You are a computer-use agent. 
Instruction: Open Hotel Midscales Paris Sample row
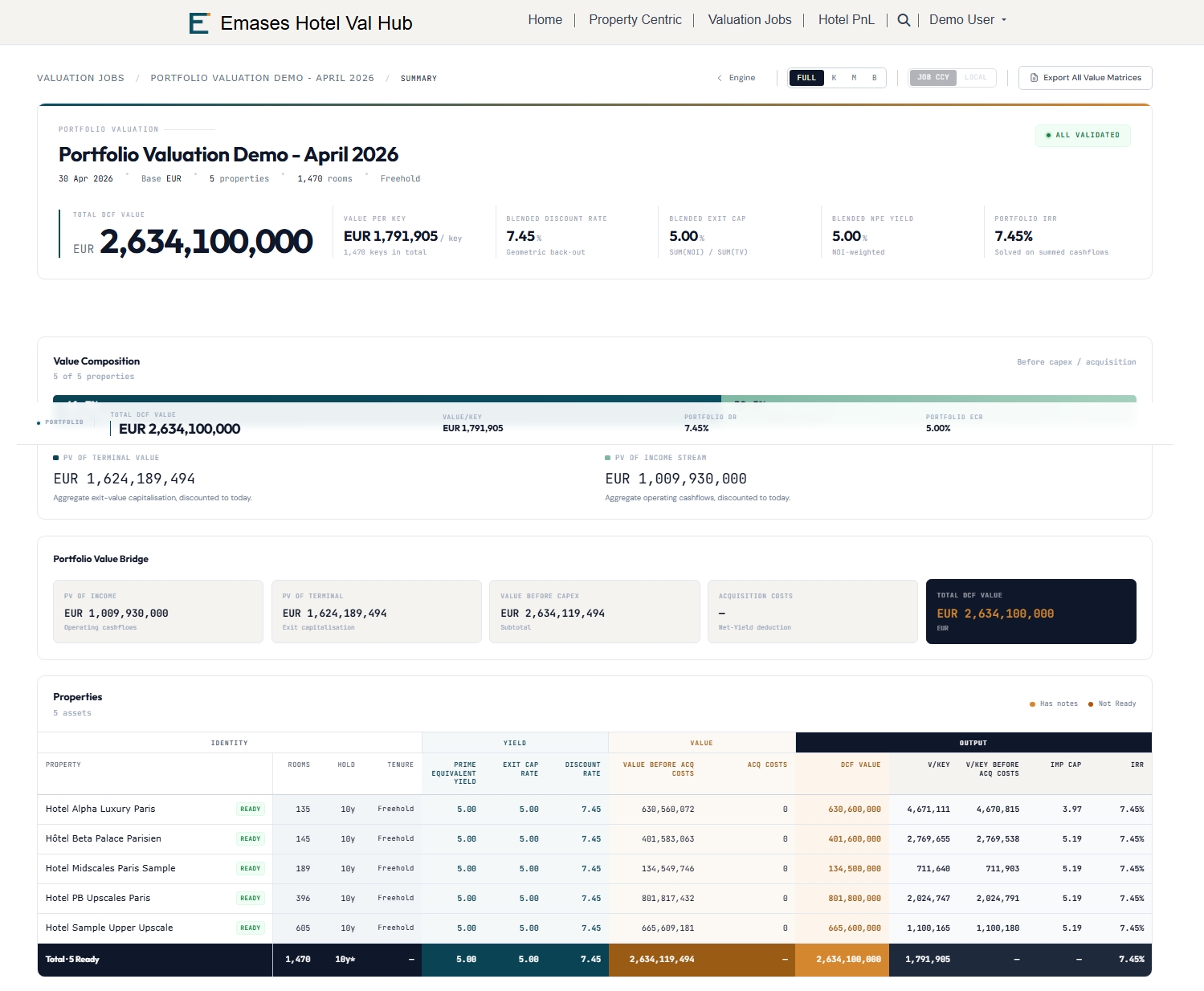click(594, 869)
